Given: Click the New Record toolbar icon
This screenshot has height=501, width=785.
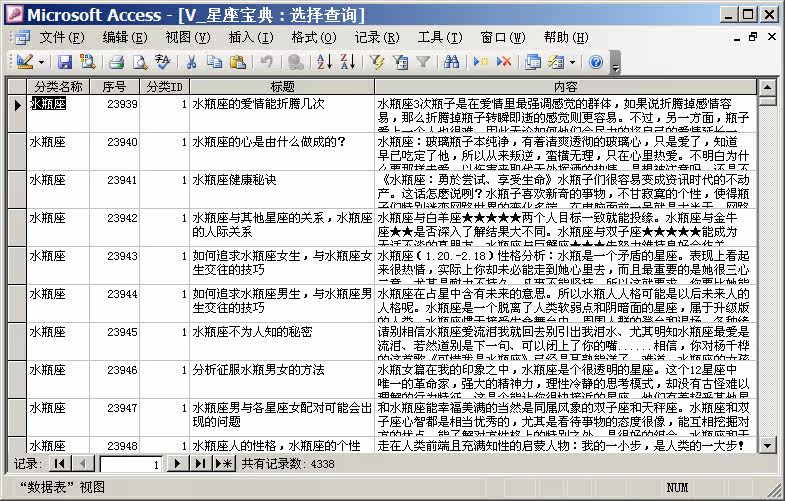Looking at the screenshot, I should coord(481,62).
